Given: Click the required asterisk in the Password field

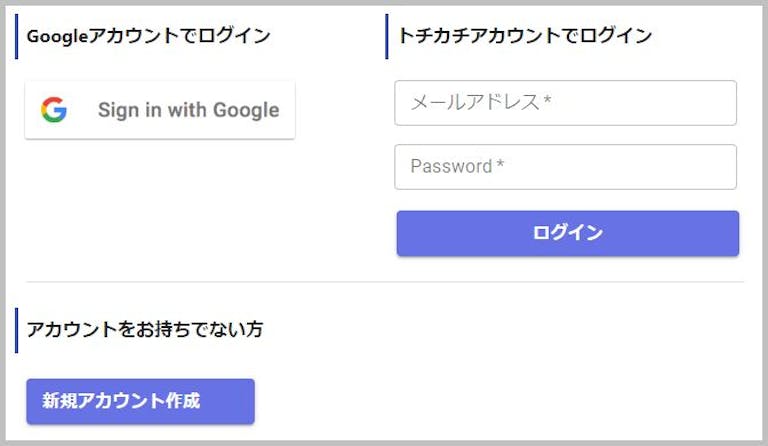Looking at the screenshot, I should 500,166.
